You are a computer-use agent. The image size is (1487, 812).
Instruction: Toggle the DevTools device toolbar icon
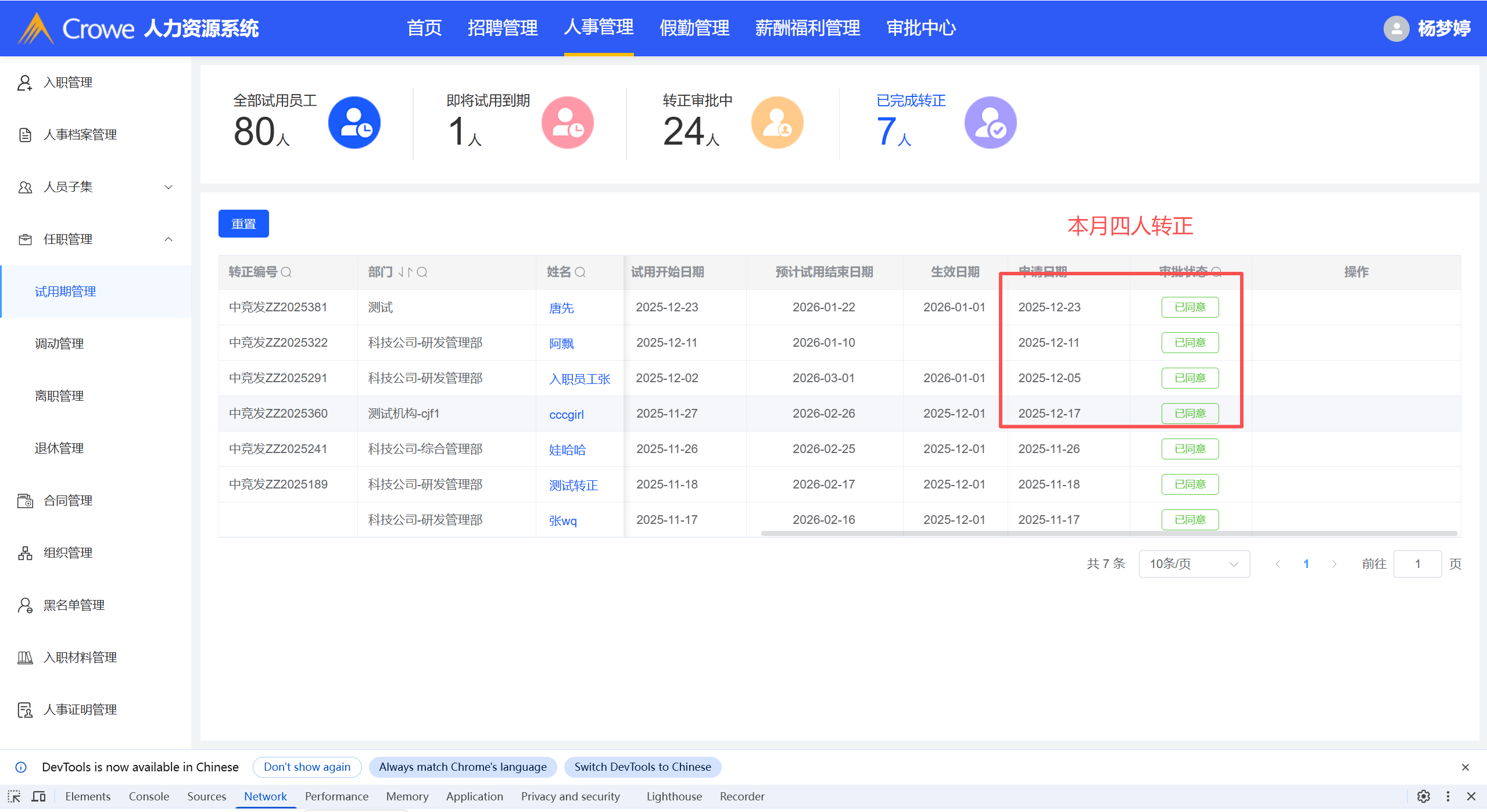point(39,796)
